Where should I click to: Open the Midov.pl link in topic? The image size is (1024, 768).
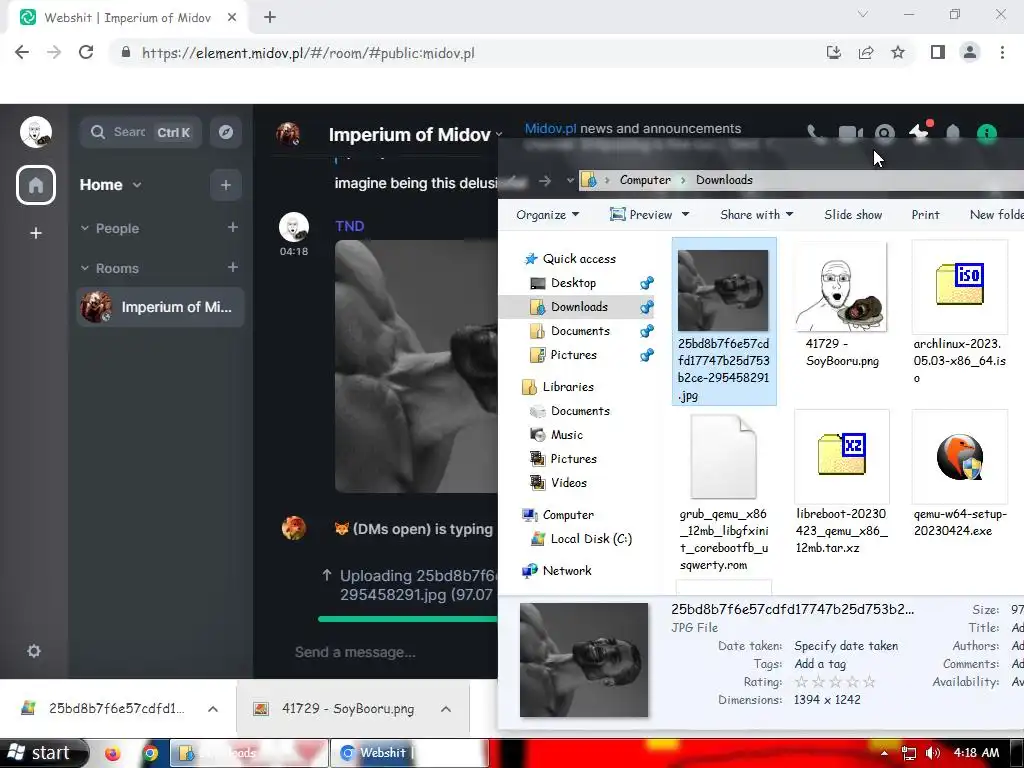[x=550, y=129]
